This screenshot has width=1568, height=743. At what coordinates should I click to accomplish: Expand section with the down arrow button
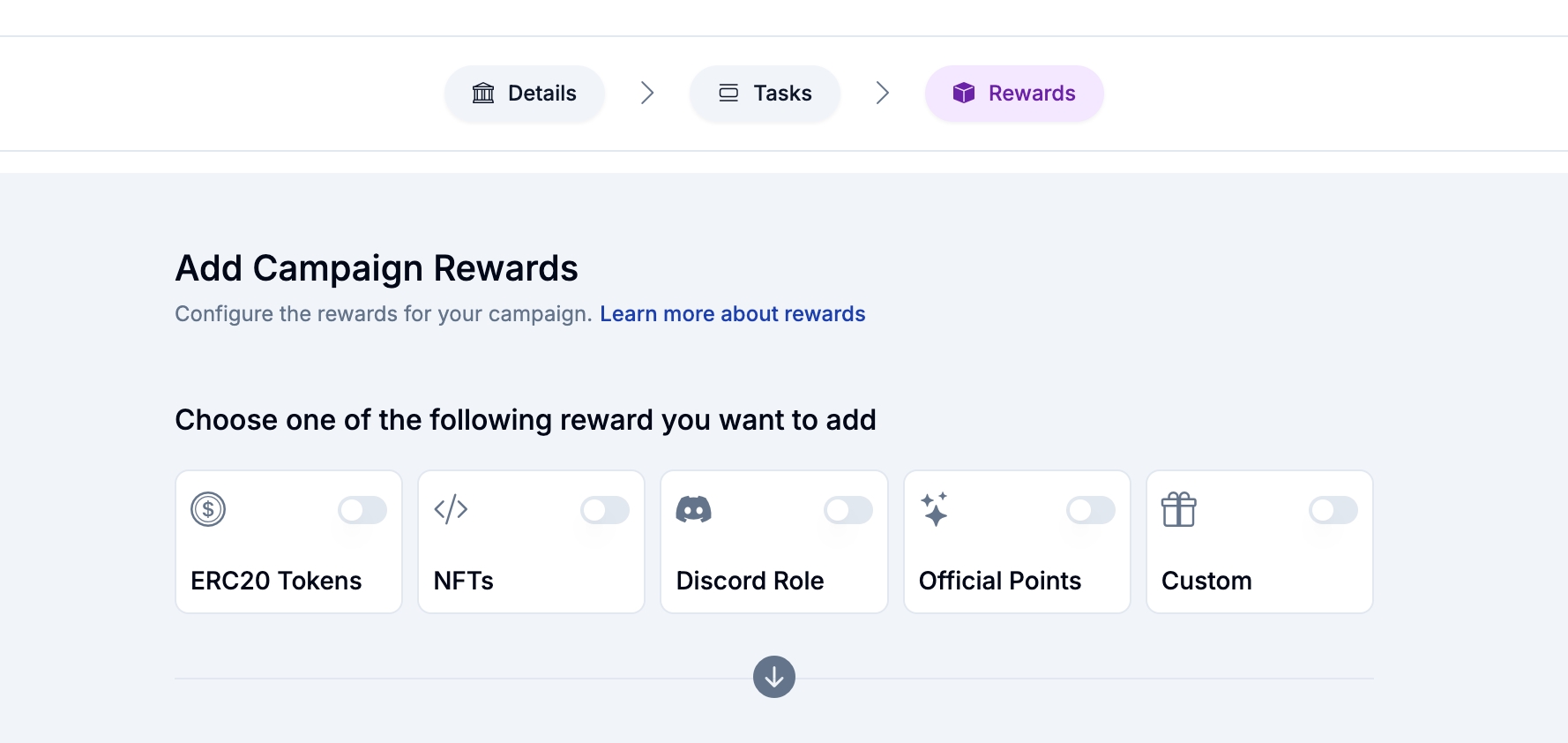point(774,677)
